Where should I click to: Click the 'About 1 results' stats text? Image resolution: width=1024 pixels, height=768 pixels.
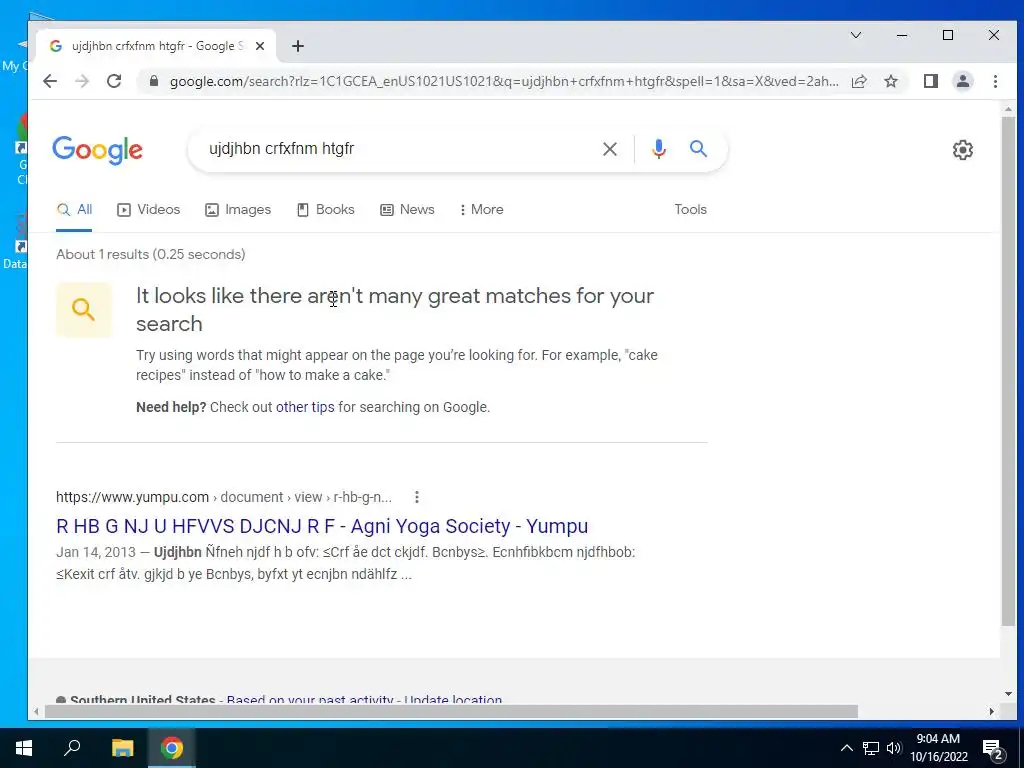151,254
